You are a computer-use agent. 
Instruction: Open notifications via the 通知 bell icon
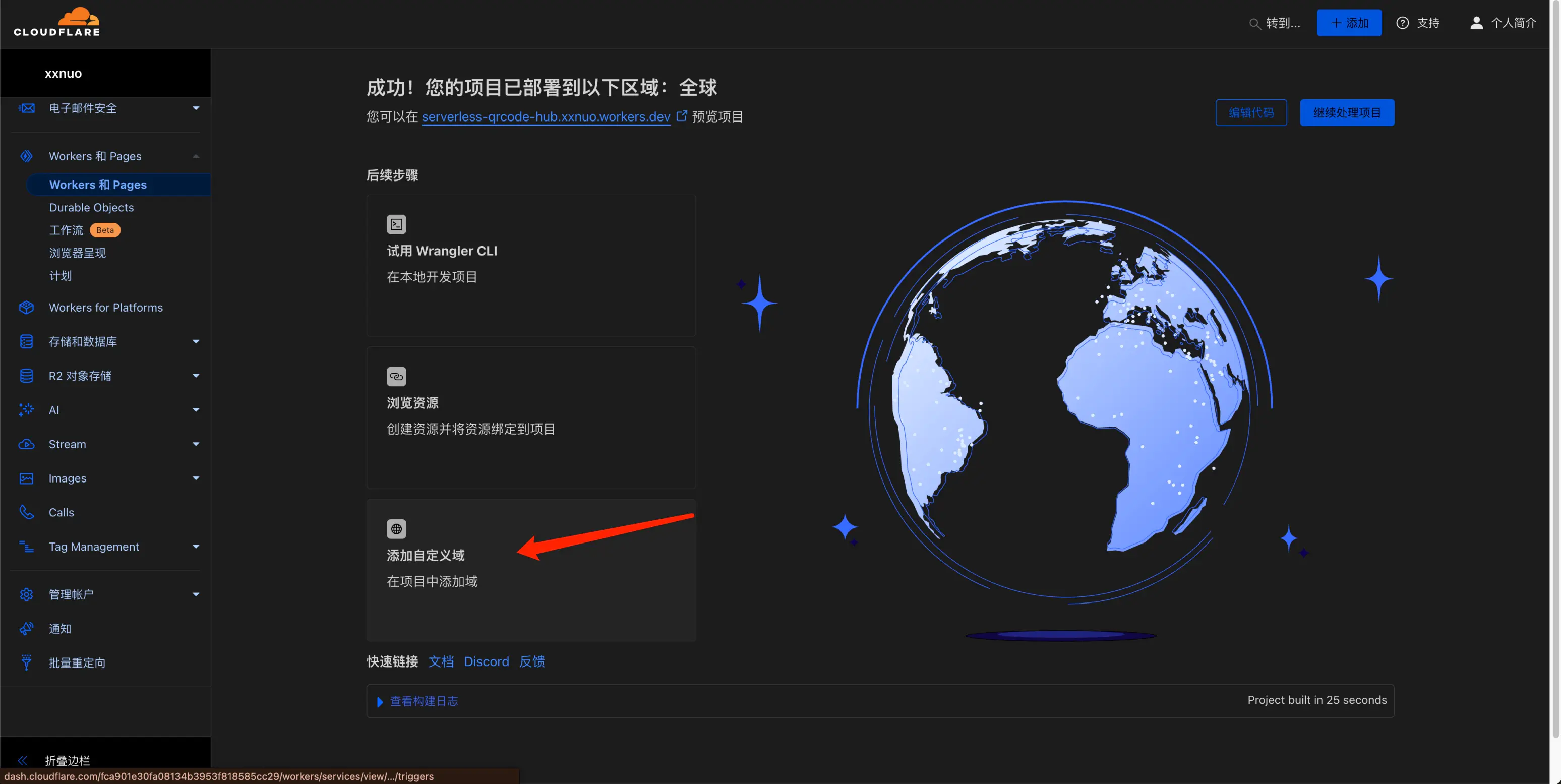pos(27,628)
